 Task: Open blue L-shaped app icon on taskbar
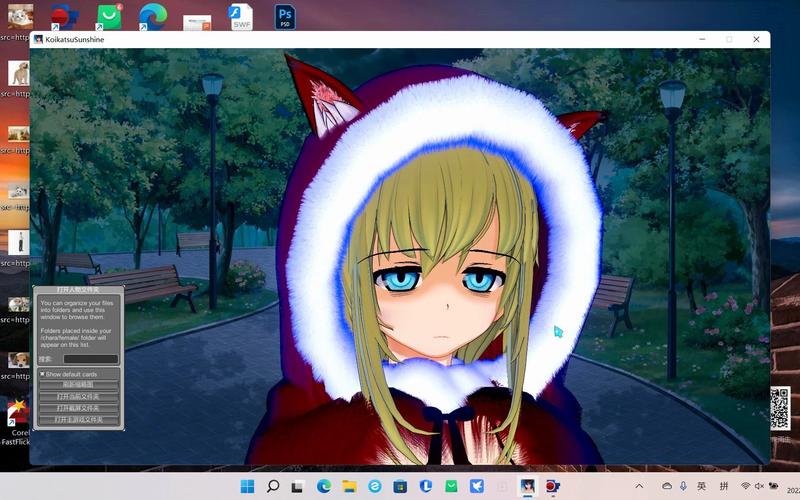pos(426,486)
